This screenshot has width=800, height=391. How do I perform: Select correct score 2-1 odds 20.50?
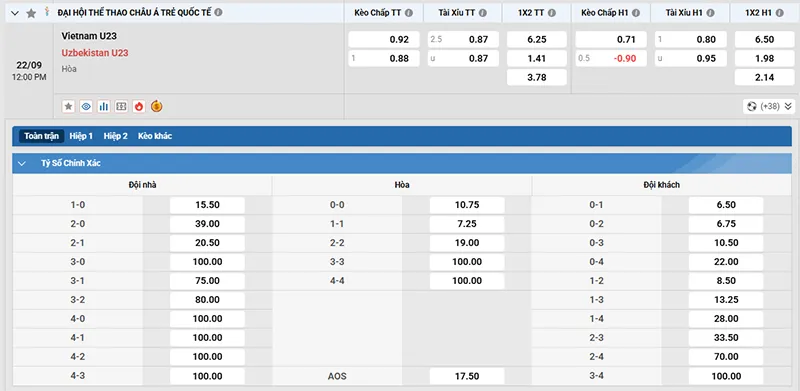click(x=207, y=243)
